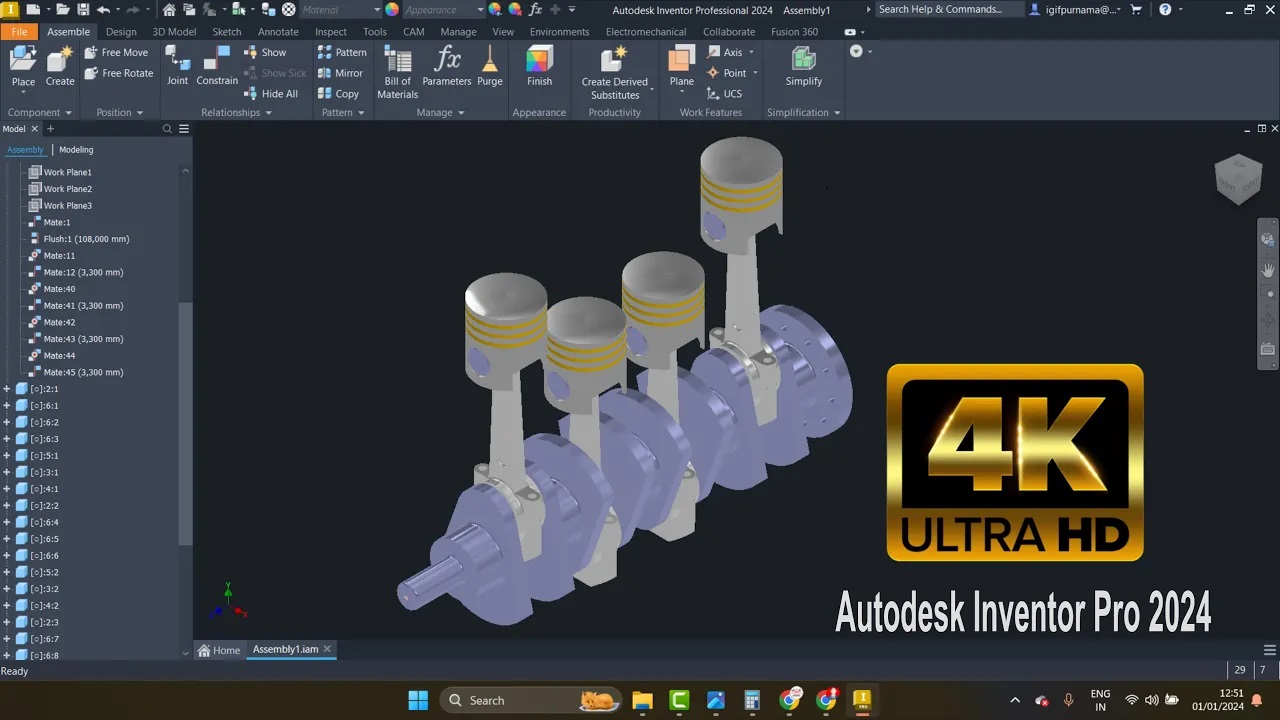This screenshot has width=1280, height=720.
Task: Open the igifpurnama account menu
Action: (1076, 9)
